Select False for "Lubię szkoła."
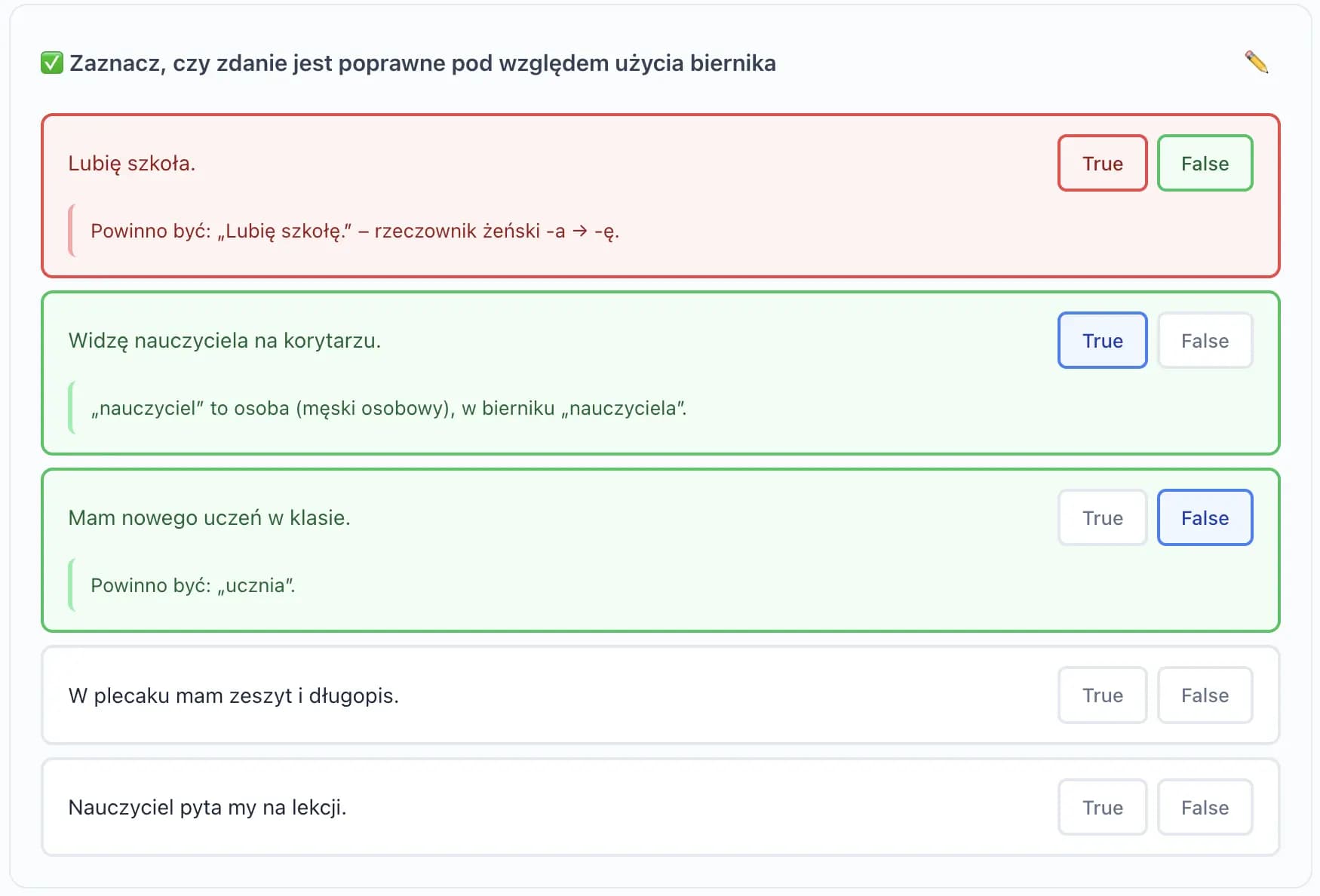Viewport: 1320px width, 896px height. [x=1205, y=163]
